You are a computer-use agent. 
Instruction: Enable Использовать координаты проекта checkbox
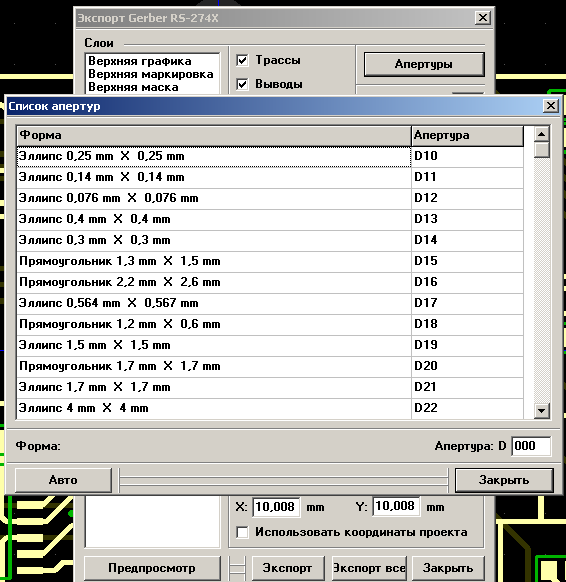pyautogui.click(x=242, y=532)
